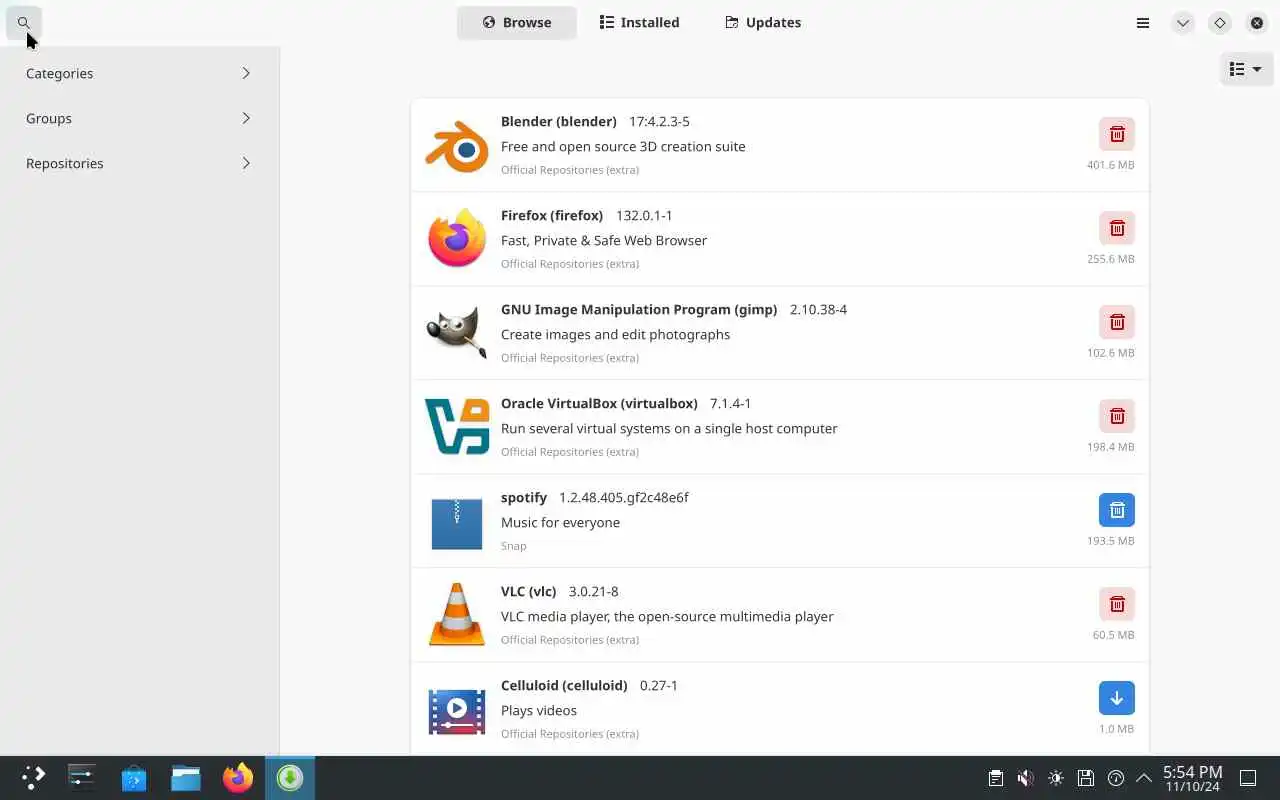Select the Firefox (firefox) title
1280x800 pixels.
coord(552,215)
